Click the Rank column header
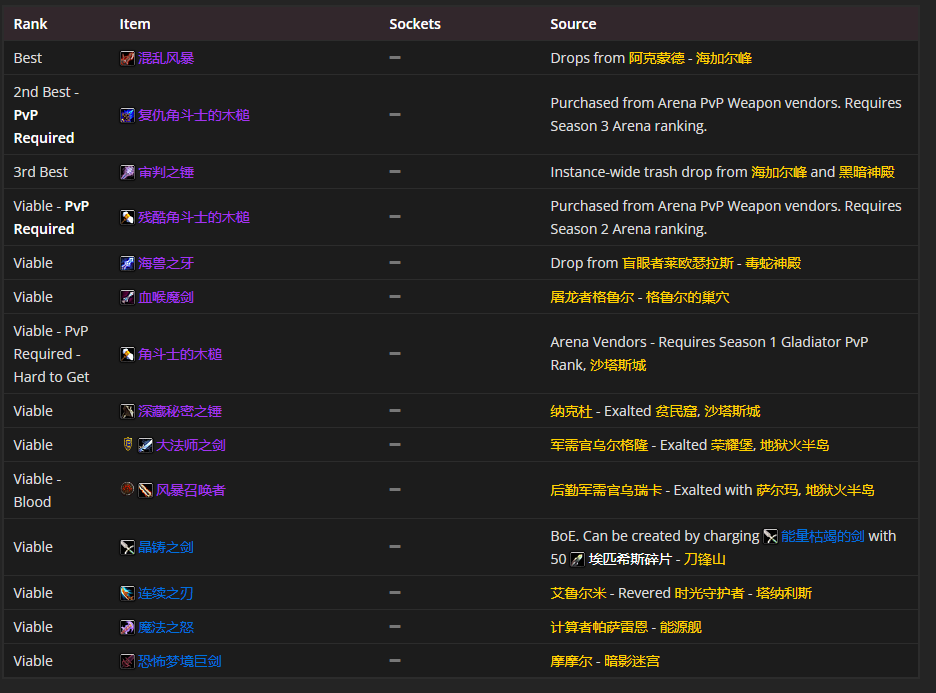 (30, 24)
